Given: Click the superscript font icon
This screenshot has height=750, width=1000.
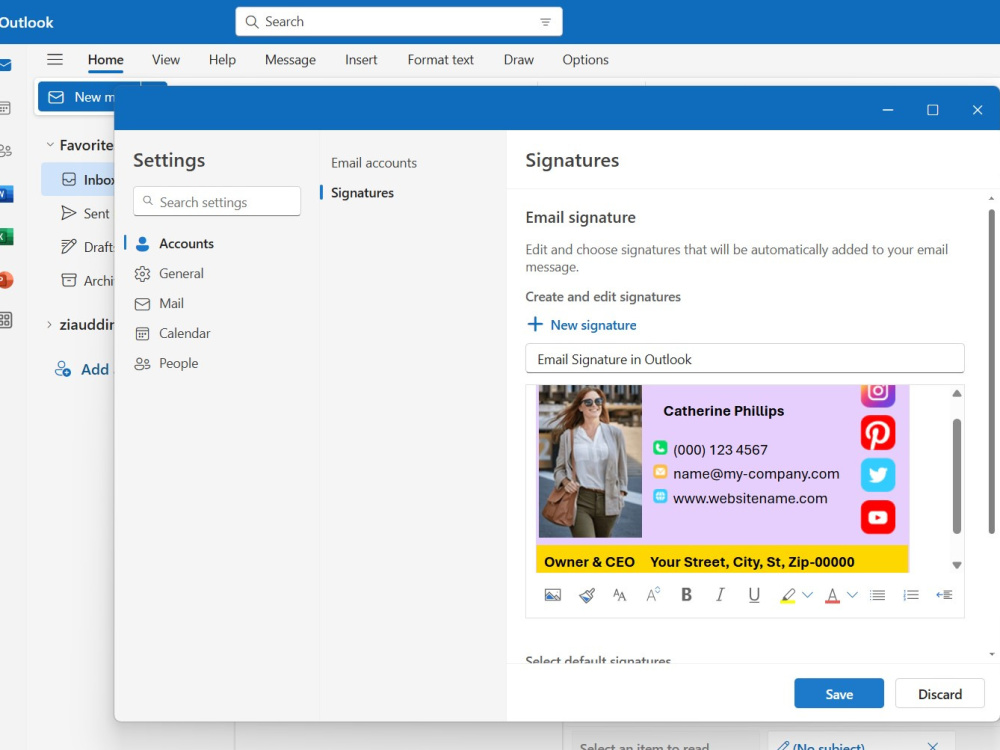Looking at the screenshot, I should pyautogui.click(x=653, y=595).
